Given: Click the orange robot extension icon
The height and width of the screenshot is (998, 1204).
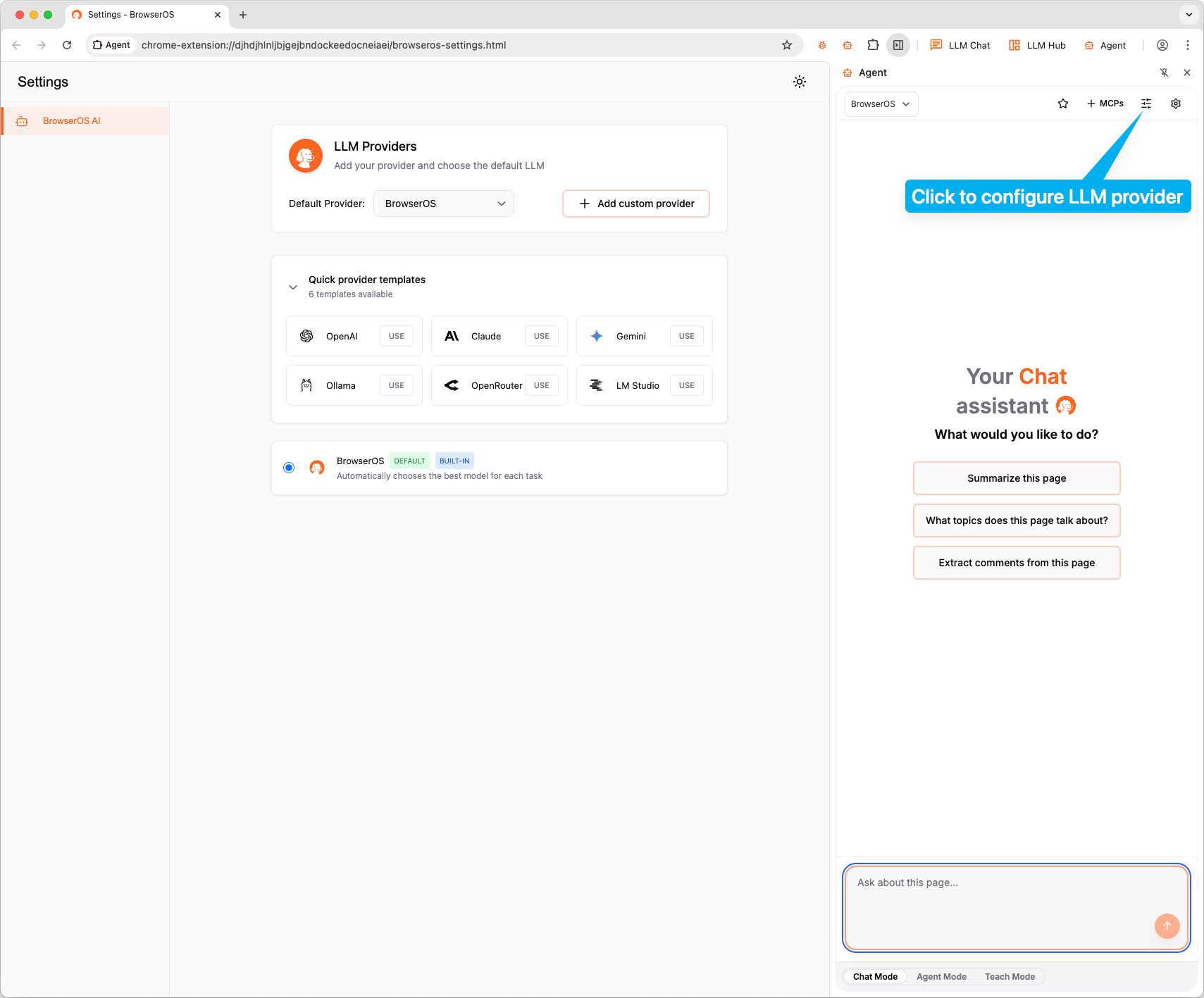Looking at the screenshot, I should click(848, 45).
